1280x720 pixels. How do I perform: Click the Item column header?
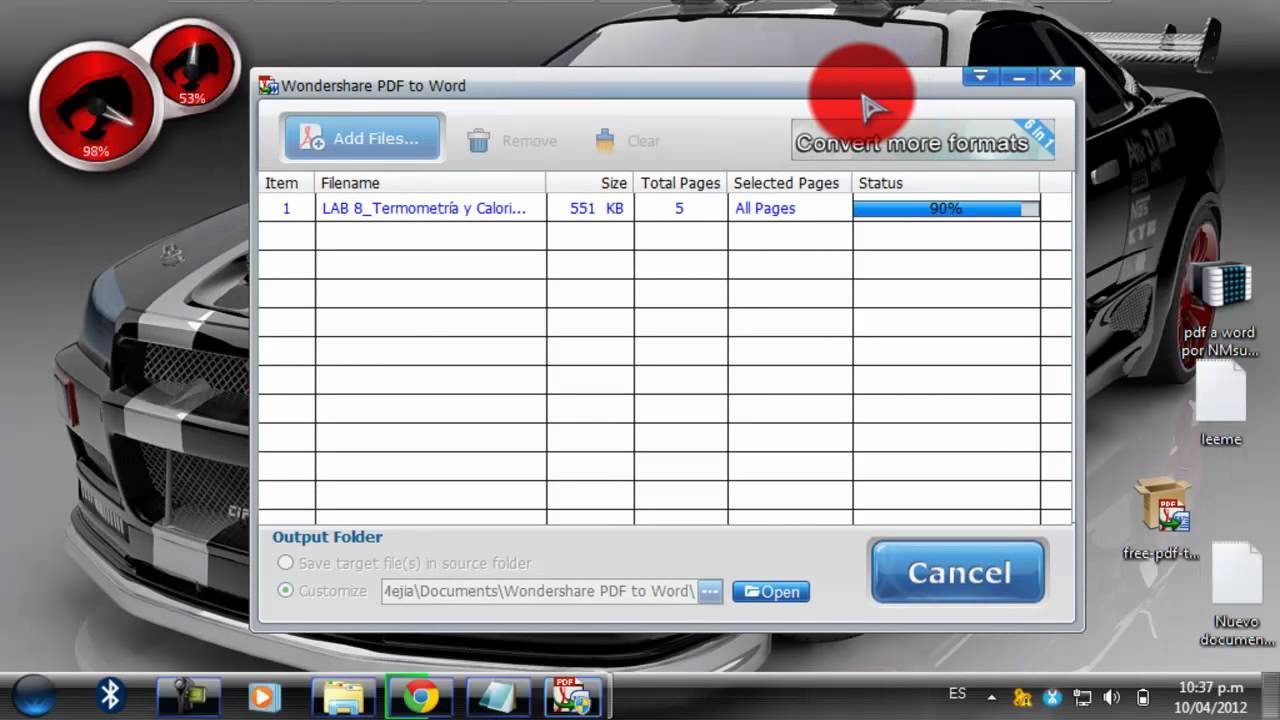coord(287,183)
